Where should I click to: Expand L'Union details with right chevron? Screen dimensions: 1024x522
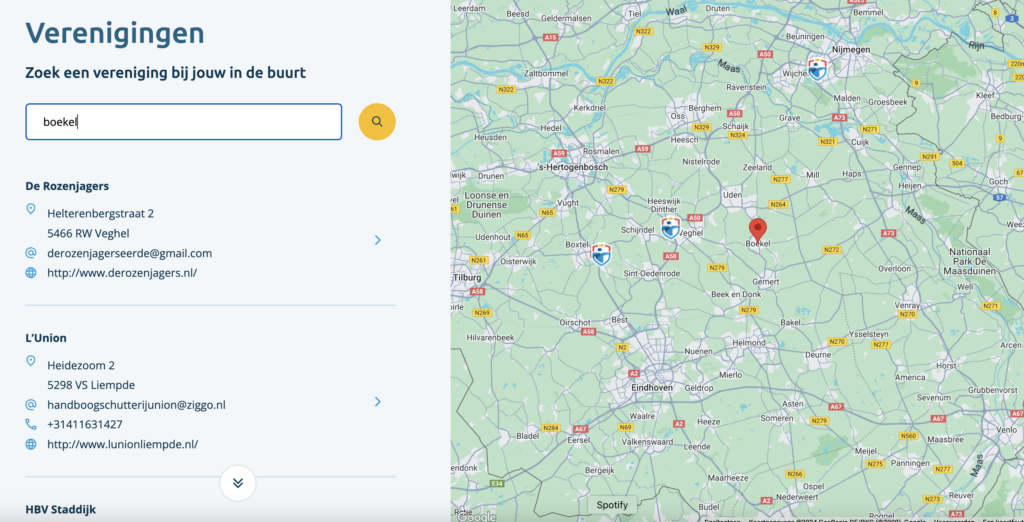pyautogui.click(x=377, y=402)
